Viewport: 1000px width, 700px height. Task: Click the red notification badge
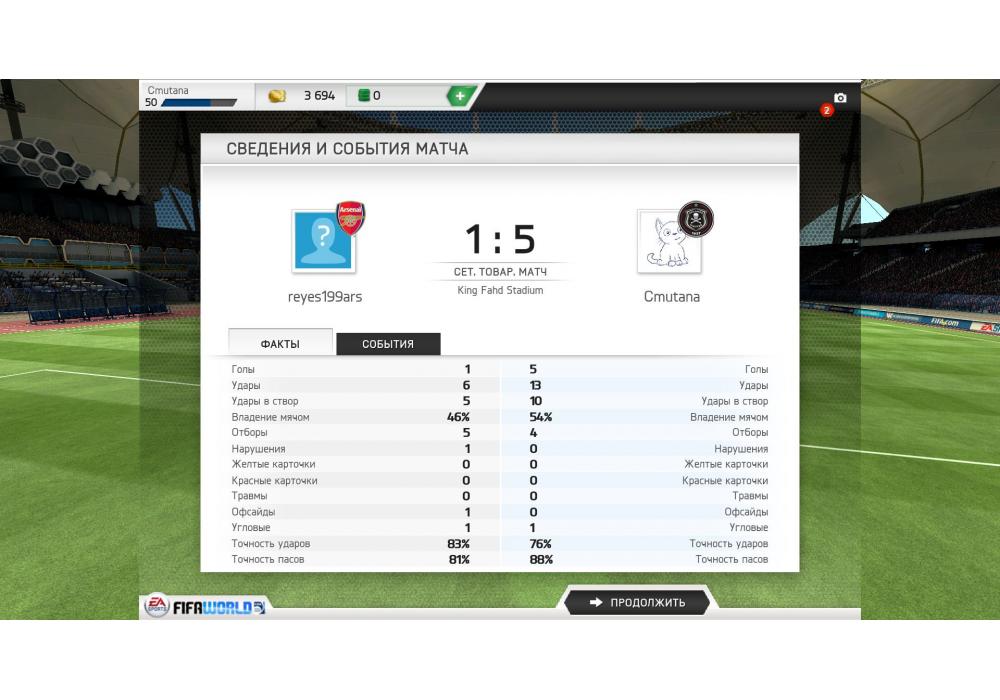[827, 110]
